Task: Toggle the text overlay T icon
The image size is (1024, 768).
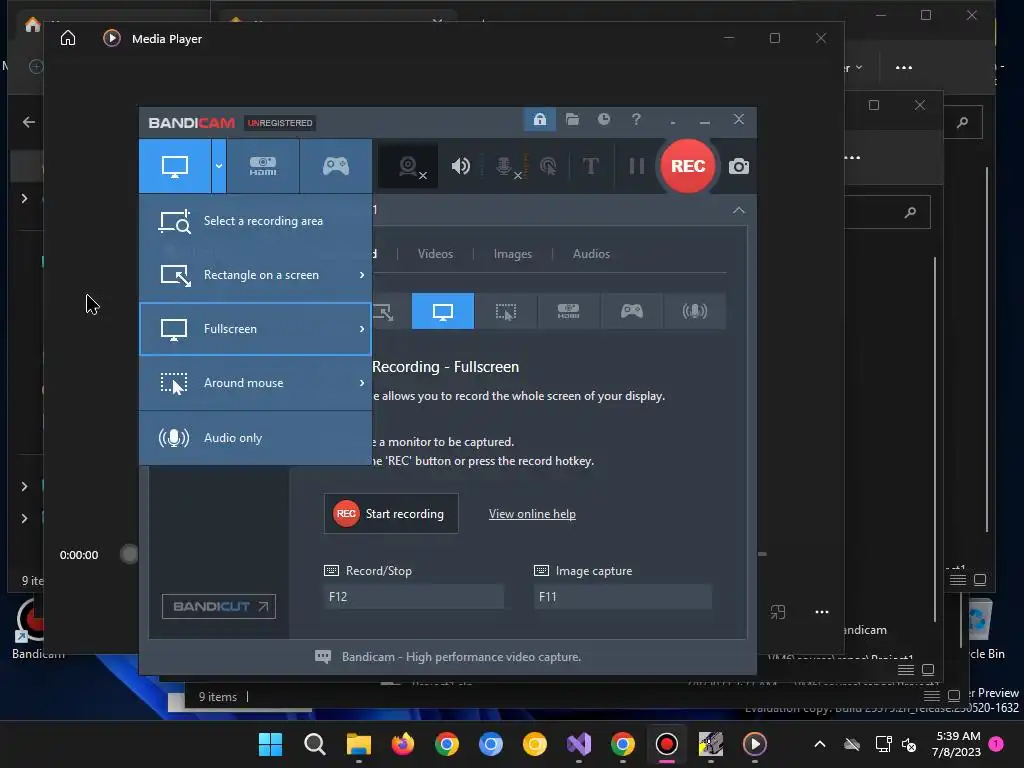Action: click(590, 166)
